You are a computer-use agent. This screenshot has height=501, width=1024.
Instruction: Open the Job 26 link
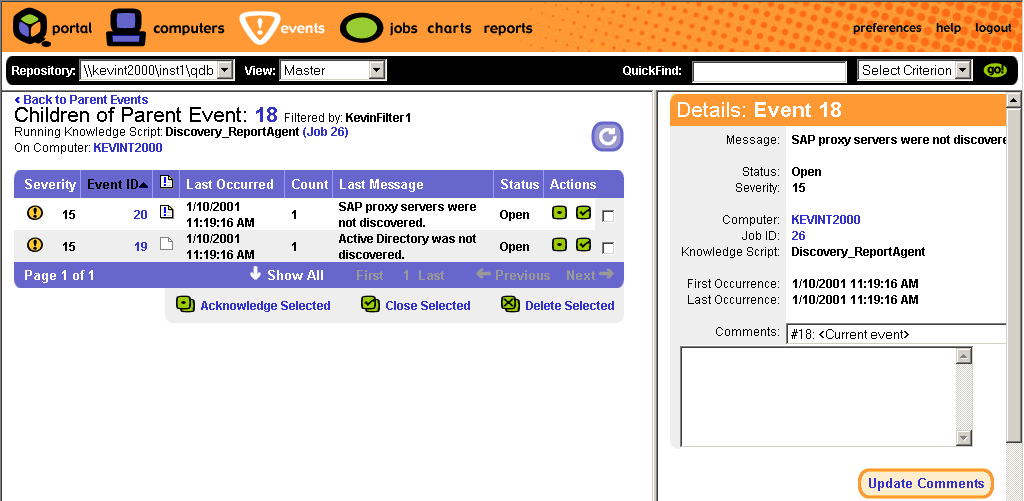pos(325,132)
